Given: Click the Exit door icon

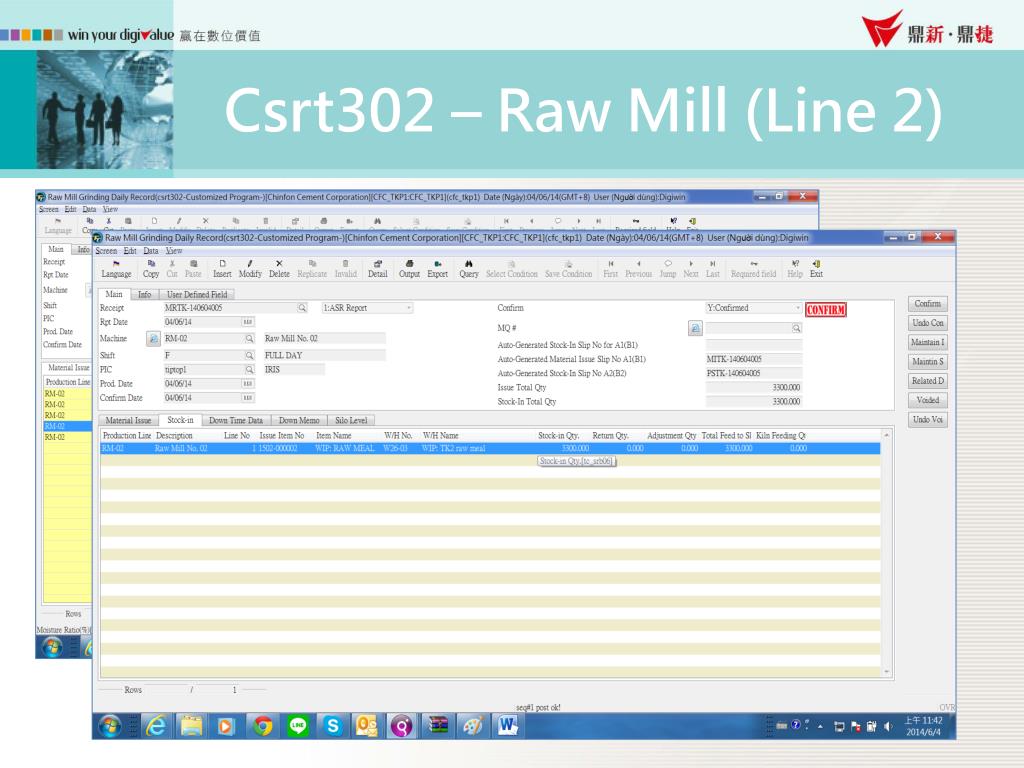Looking at the screenshot, I should click(816, 264).
